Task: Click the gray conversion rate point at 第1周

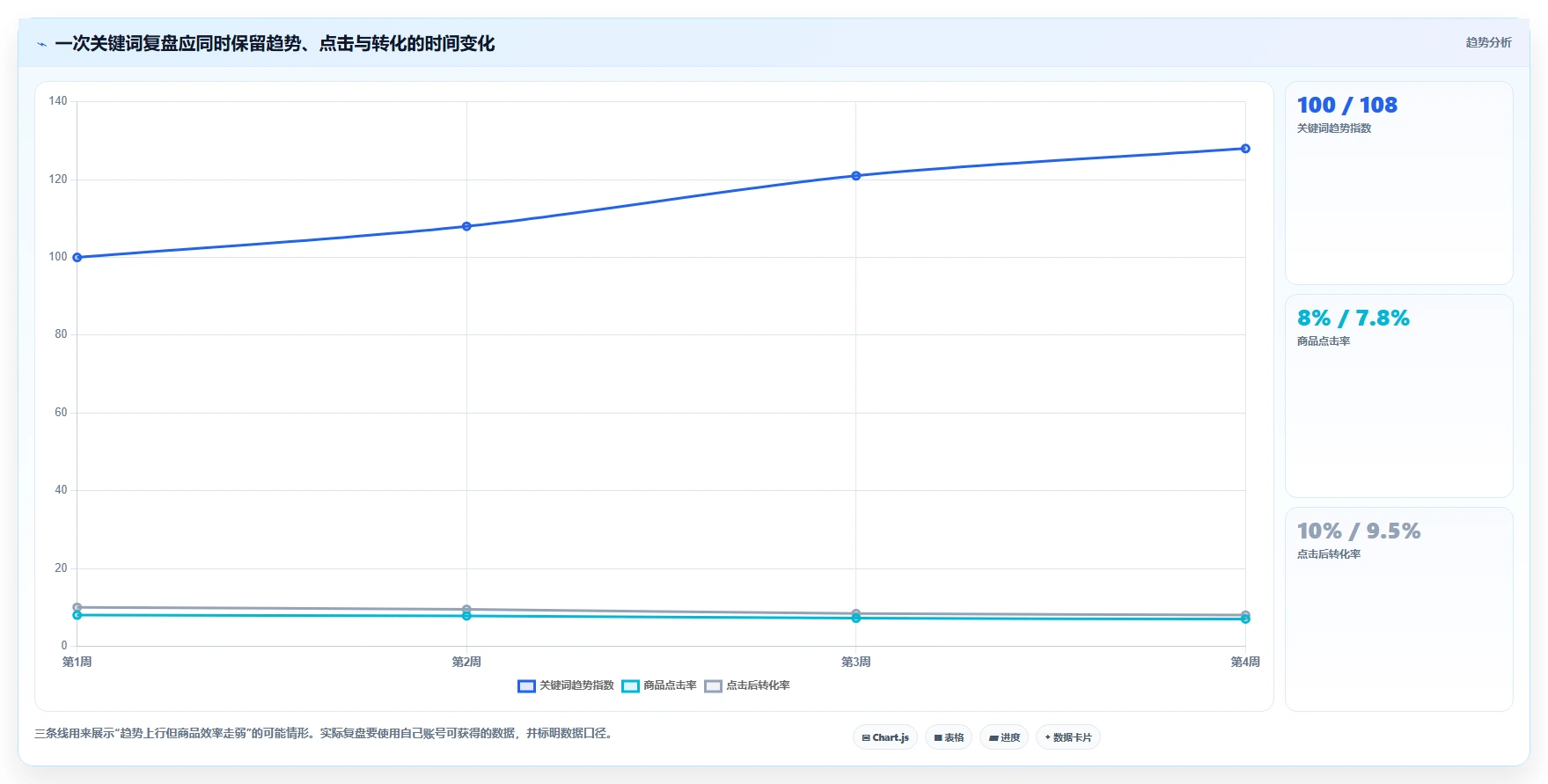Action: click(77, 607)
